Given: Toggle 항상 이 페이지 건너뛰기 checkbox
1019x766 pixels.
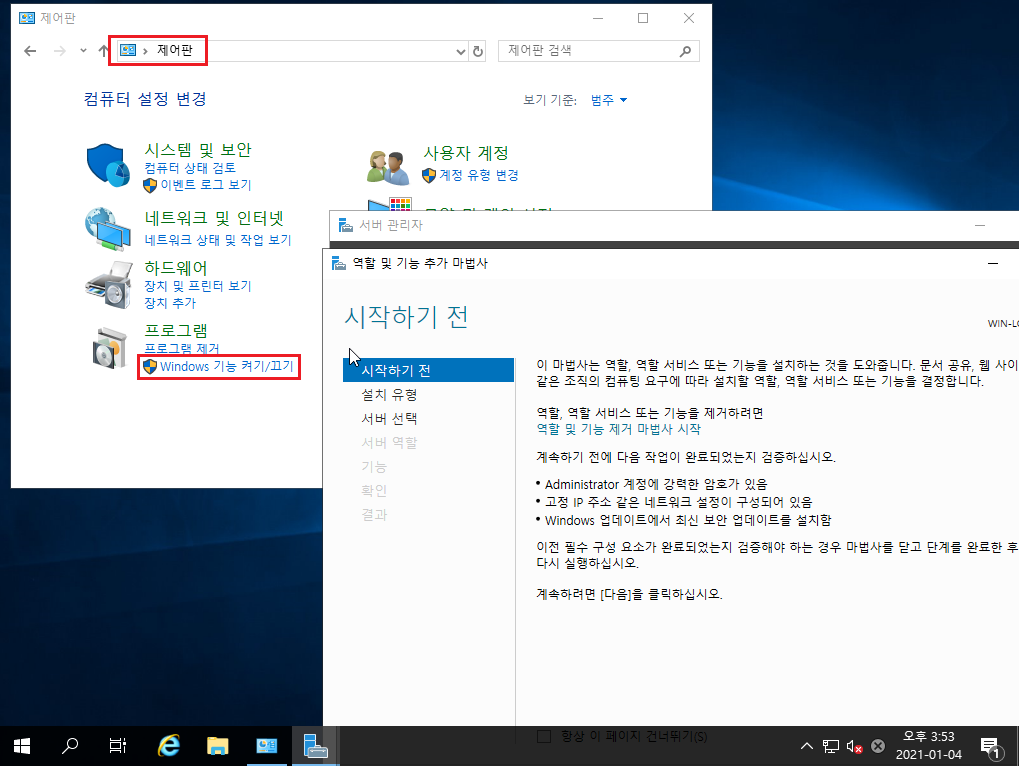Looking at the screenshot, I should (544, 736).
